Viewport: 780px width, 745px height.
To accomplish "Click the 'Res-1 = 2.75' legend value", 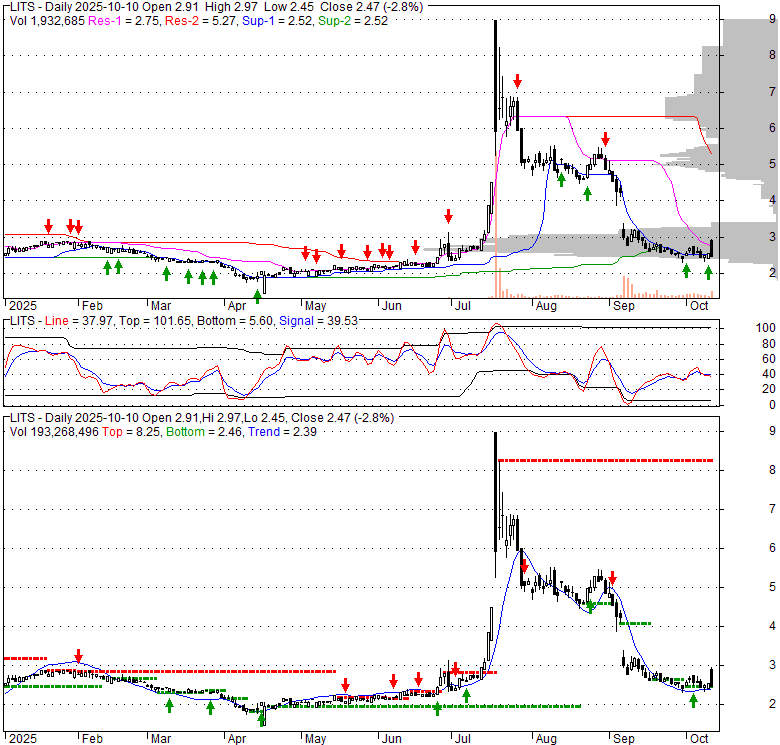I will click(x=124, y=21).
